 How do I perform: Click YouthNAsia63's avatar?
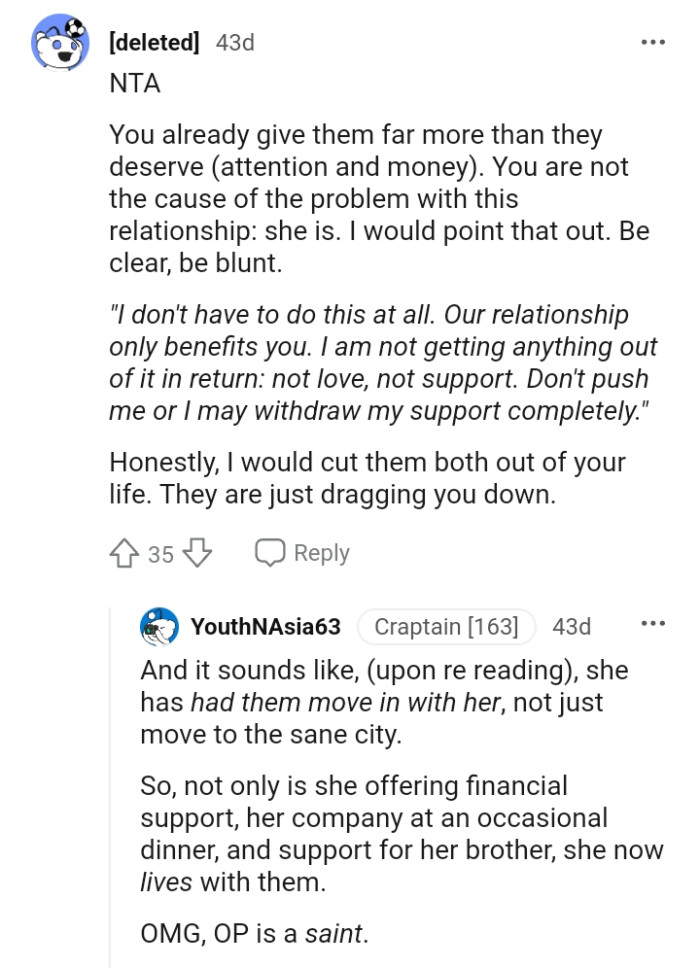[158, 627]
